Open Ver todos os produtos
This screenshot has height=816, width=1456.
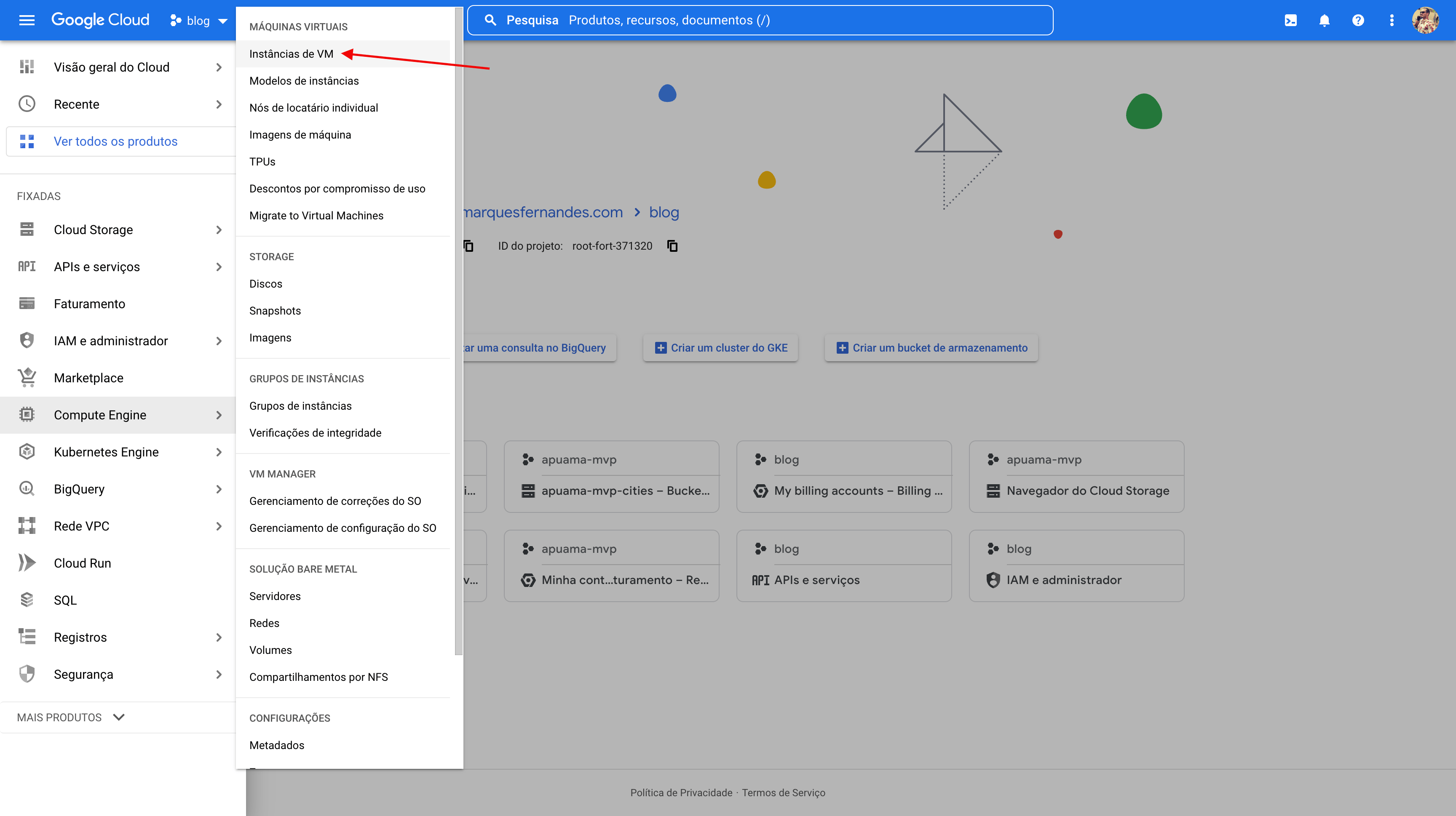[120, 141]
